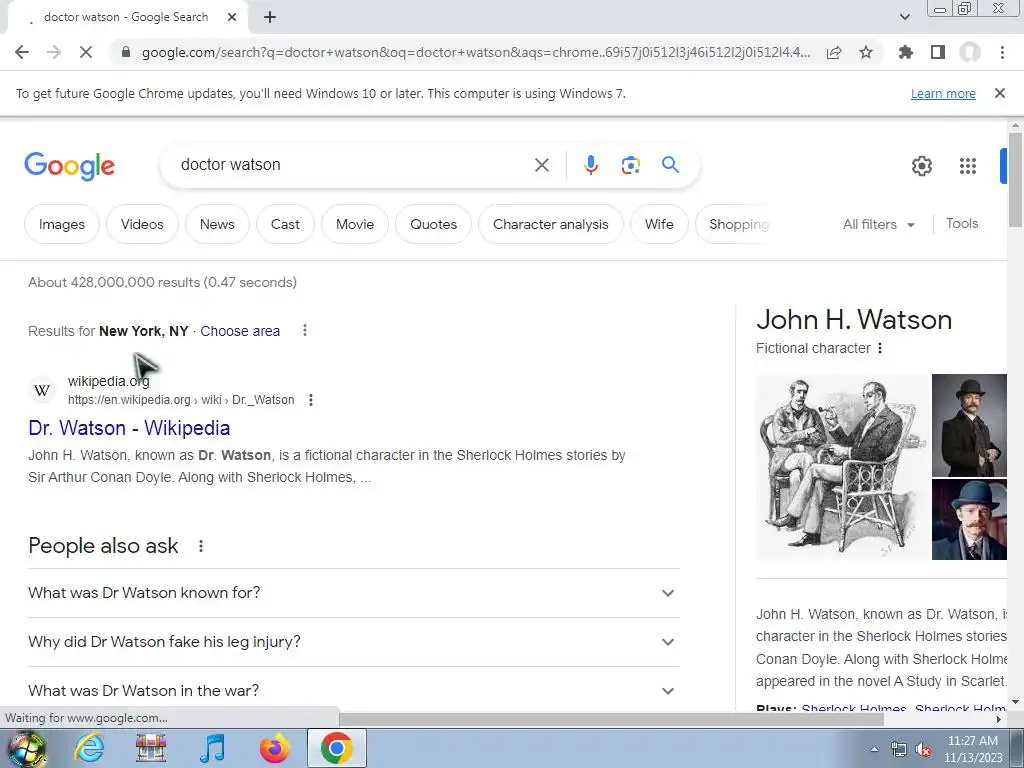Open the bottom Watson blue hat photo thumbnail

(969, 520)
